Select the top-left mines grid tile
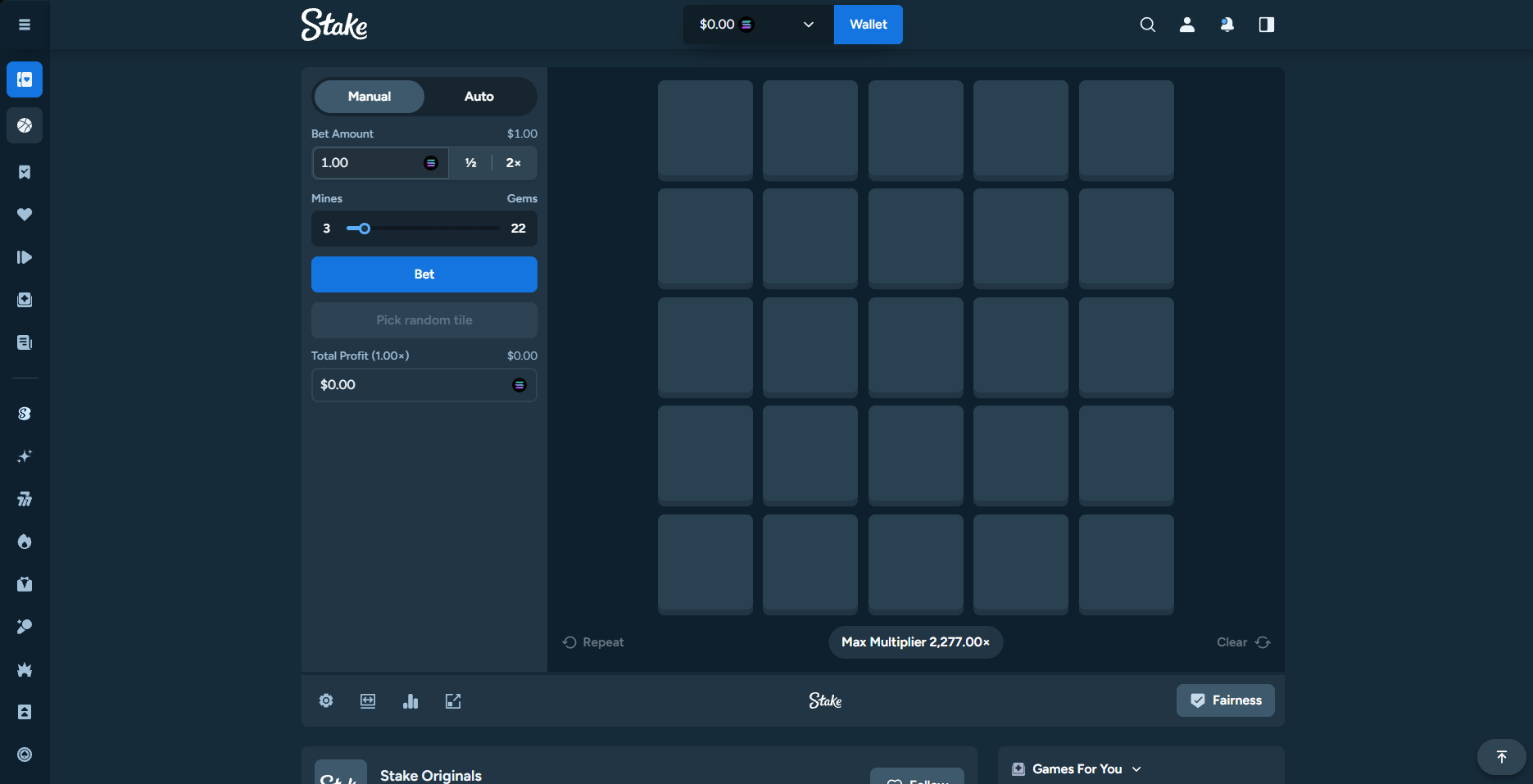Screen dimensions: 1533x784 tap(705, 130)
